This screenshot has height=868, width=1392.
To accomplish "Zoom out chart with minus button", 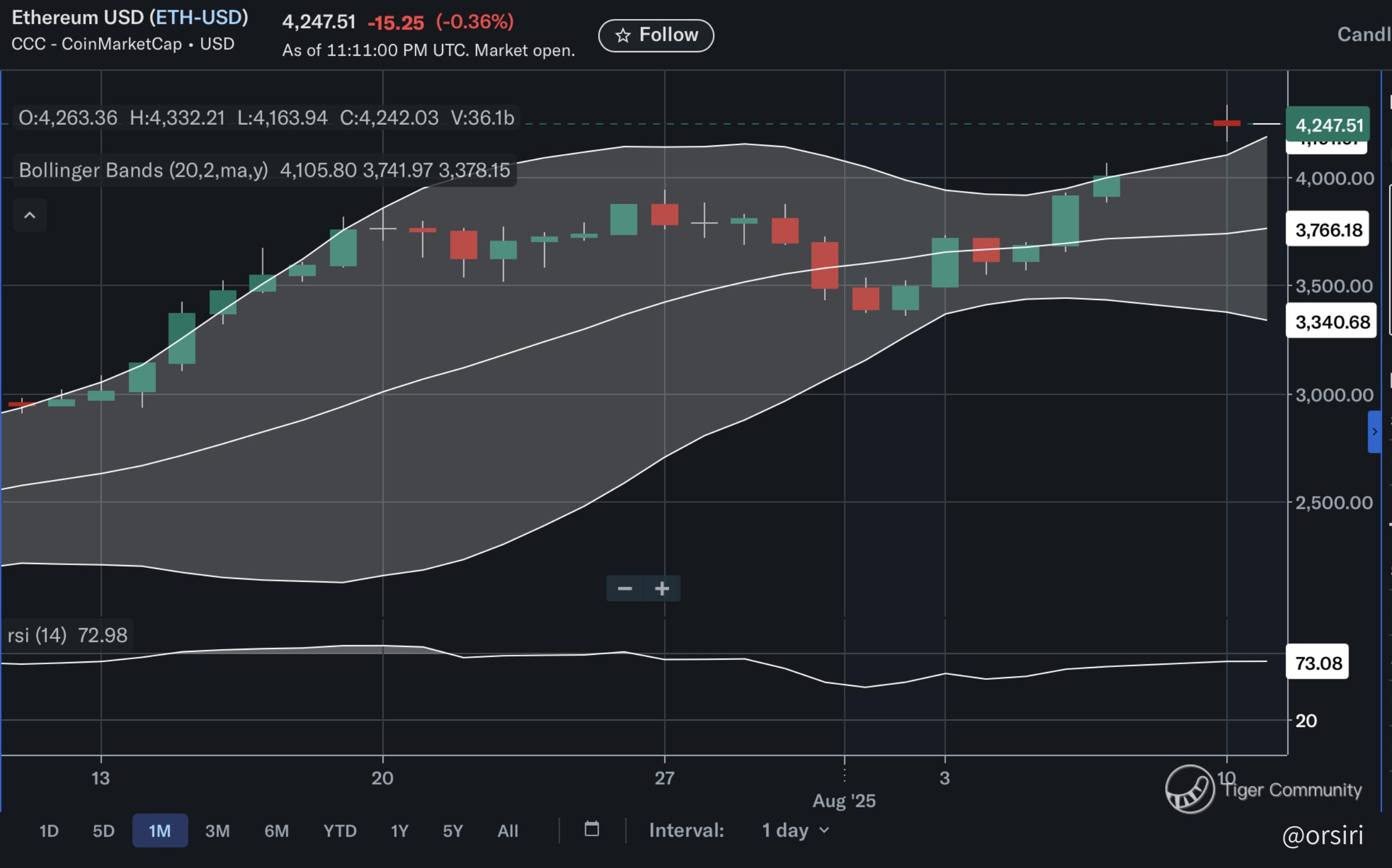I will point(625,589).
